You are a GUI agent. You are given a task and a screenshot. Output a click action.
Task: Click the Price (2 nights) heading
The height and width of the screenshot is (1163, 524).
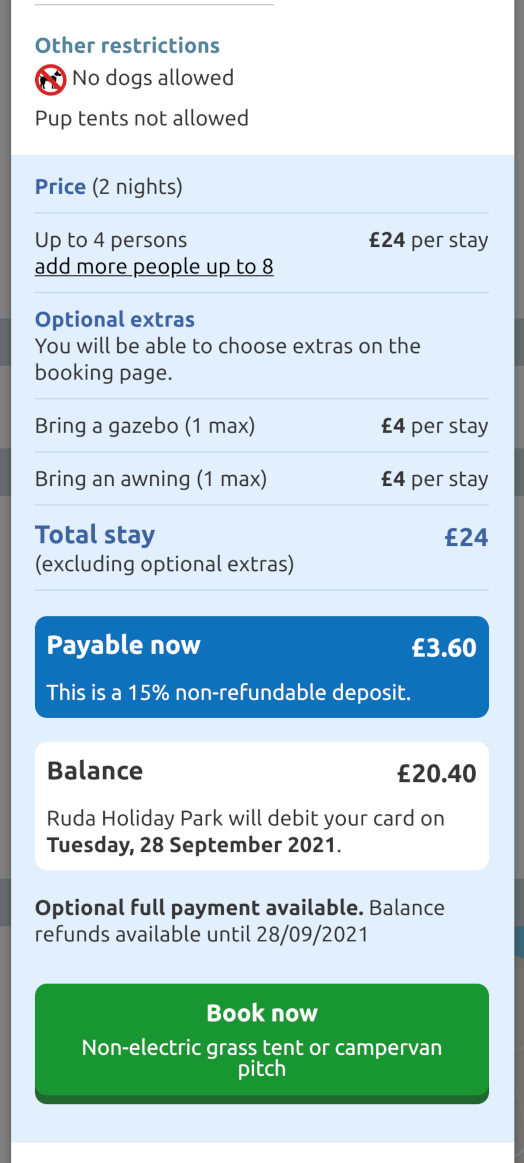tap(108, 186)
